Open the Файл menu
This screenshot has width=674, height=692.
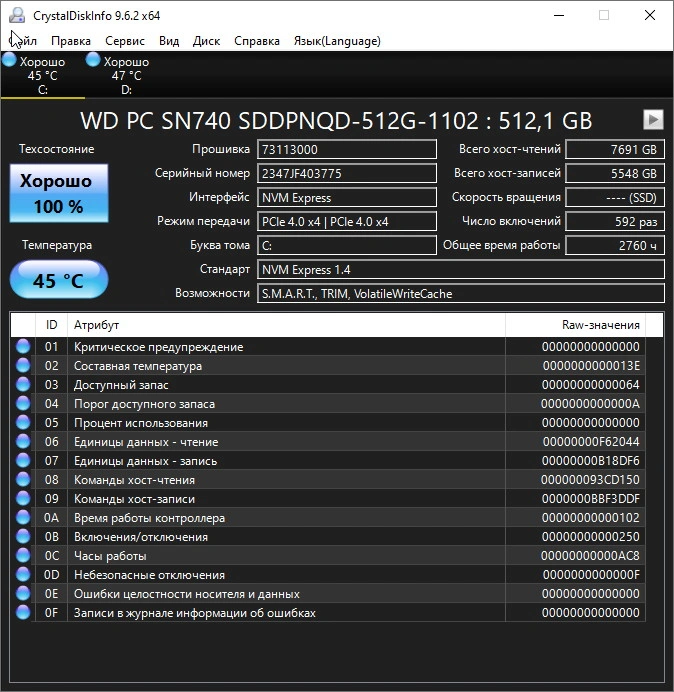click(x=23, y=41)
